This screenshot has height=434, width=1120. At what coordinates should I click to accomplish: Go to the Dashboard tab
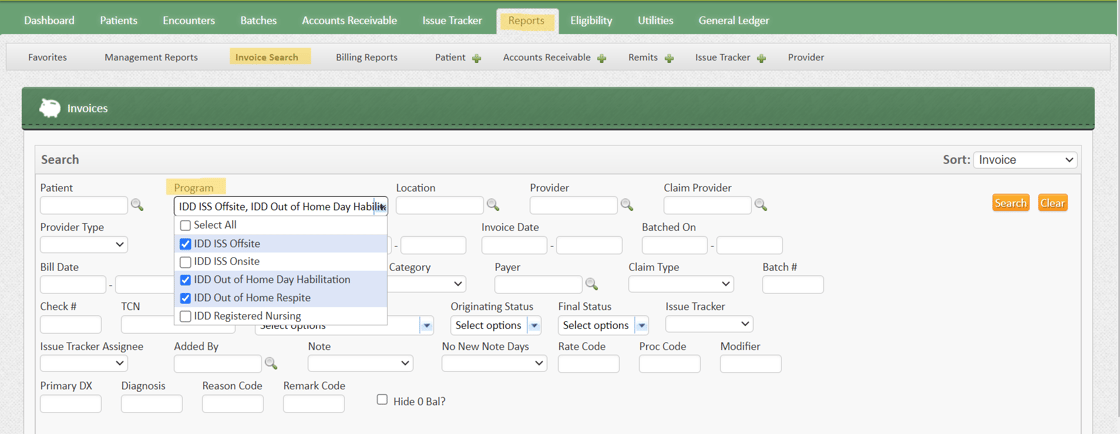(x=49, y=21)
